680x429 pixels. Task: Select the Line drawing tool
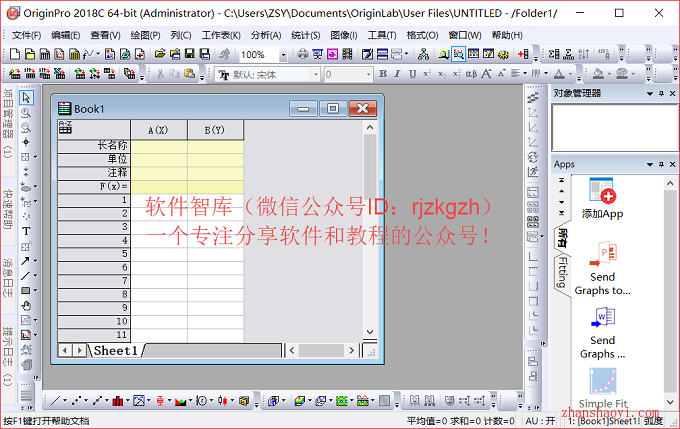[25, 275]
